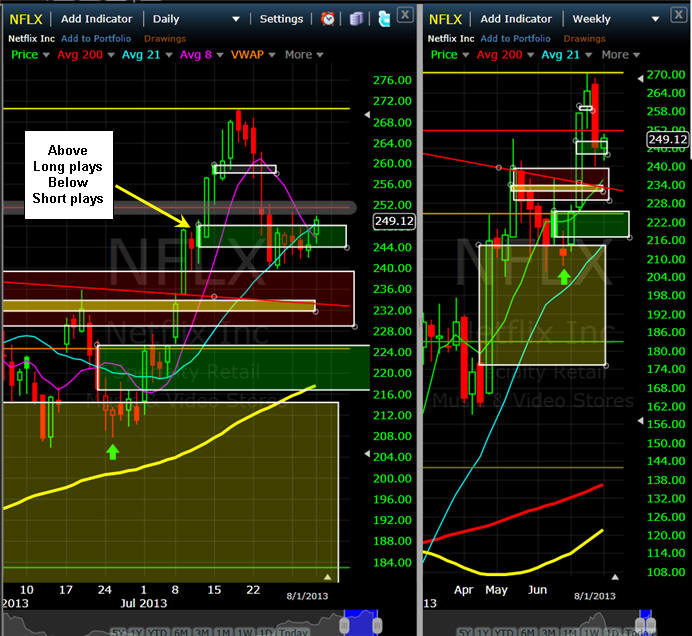The image size is (692, 636).
Task: Select the 1W range in Daily chart
Action: [244, 632]
